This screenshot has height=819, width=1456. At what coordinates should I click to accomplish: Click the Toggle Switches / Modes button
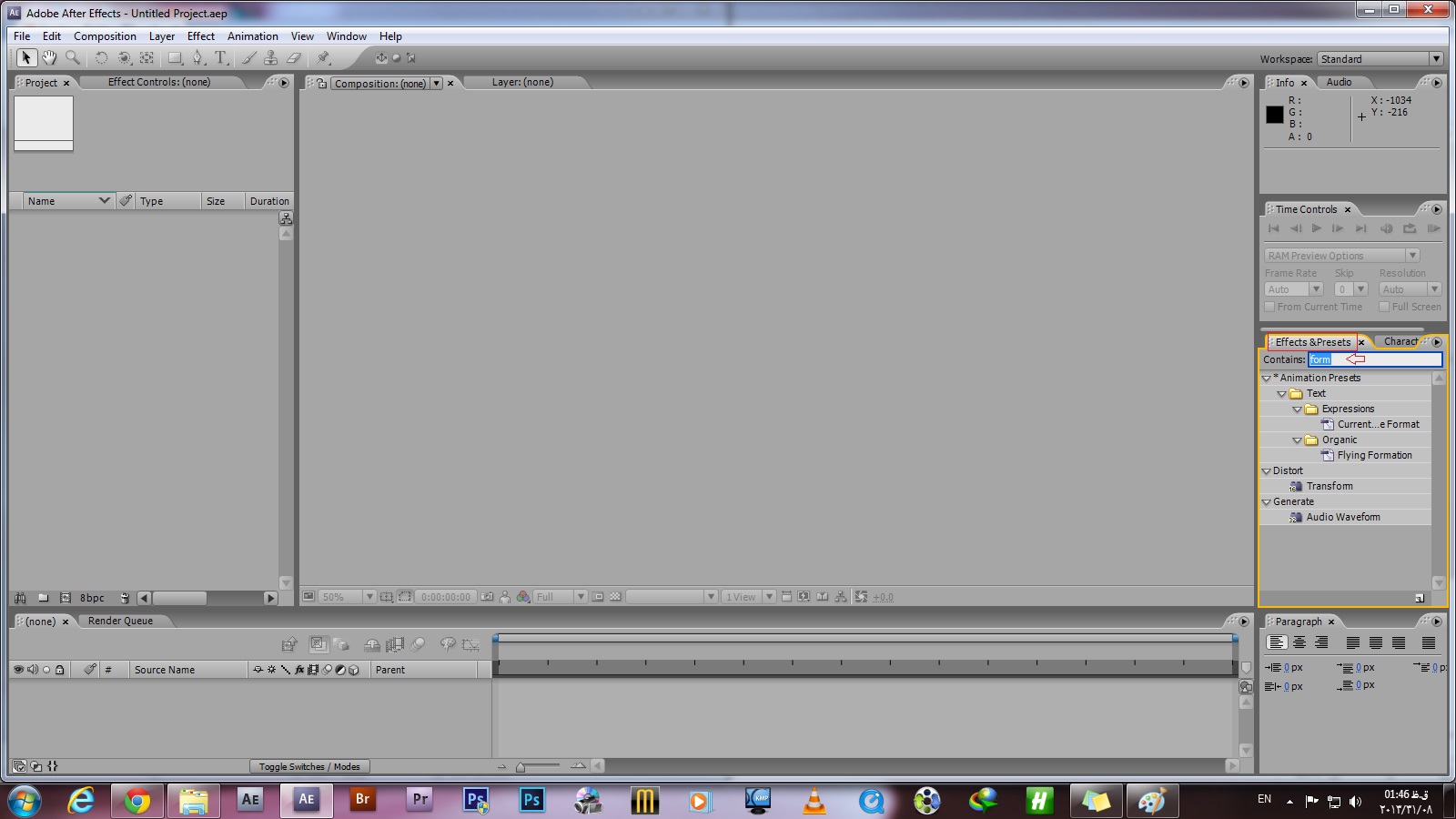click(309, 766)
